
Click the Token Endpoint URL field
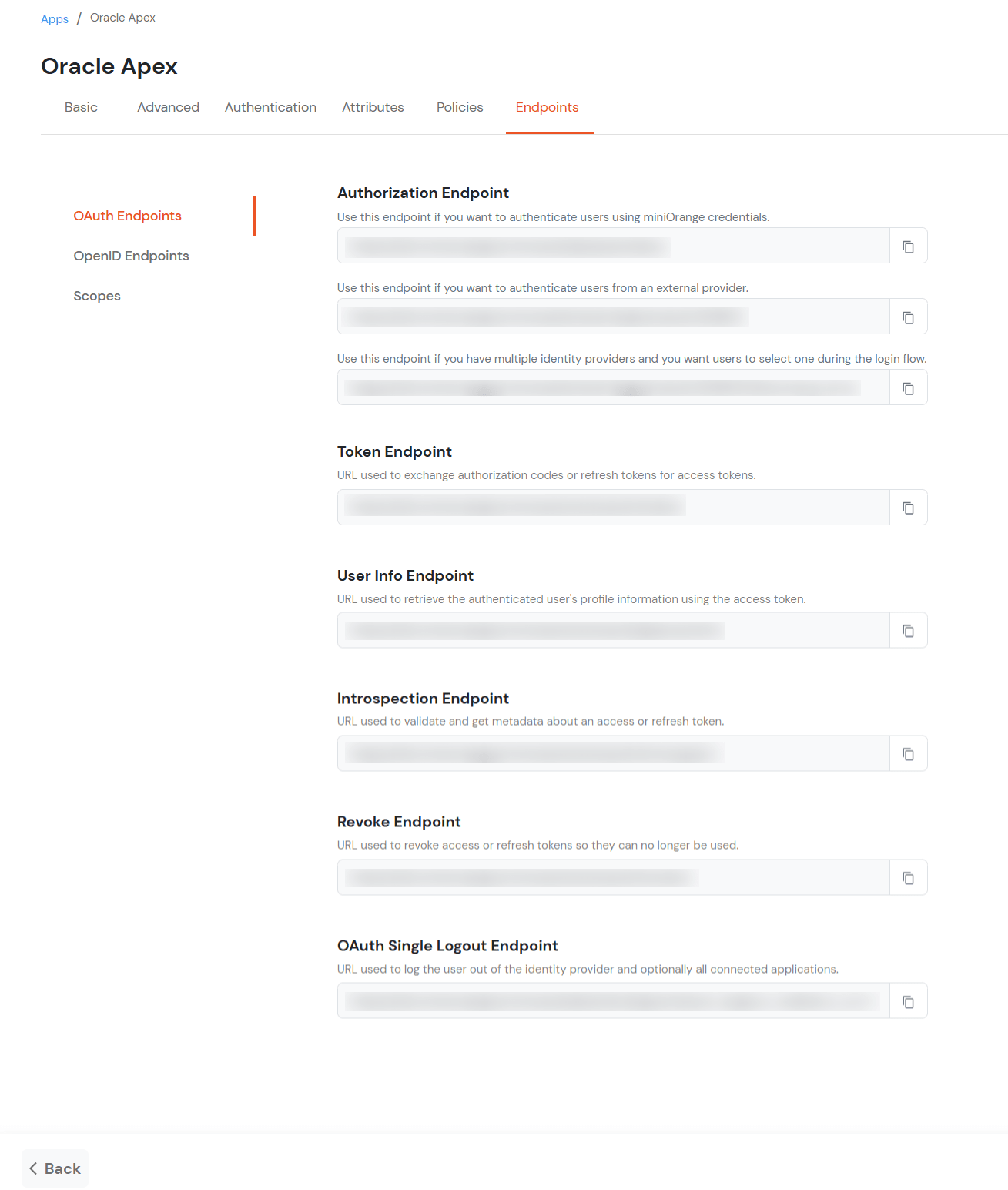click(614, 508)
